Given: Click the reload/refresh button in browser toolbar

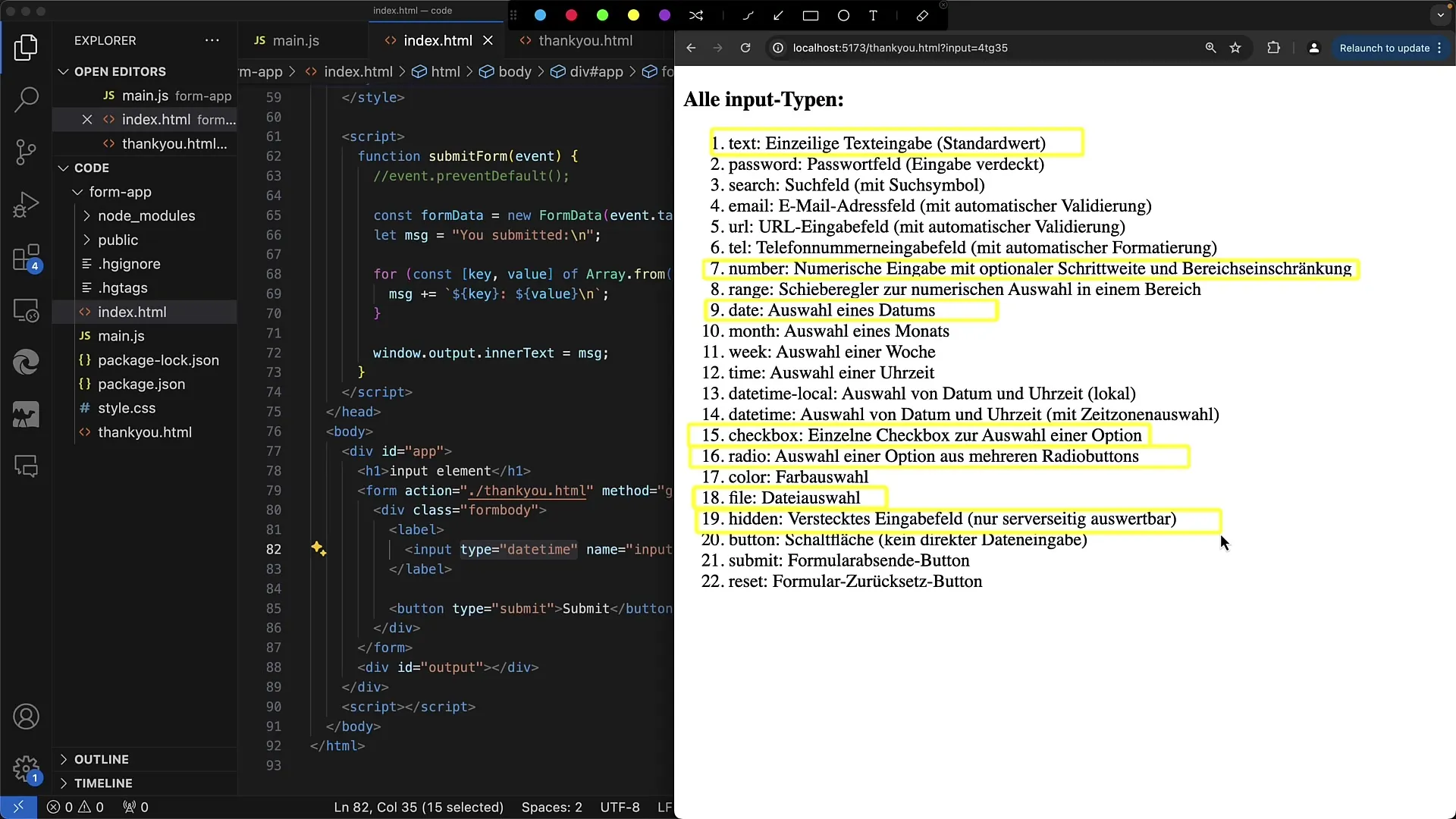Looking at the screenshot, I should point(746,48).
